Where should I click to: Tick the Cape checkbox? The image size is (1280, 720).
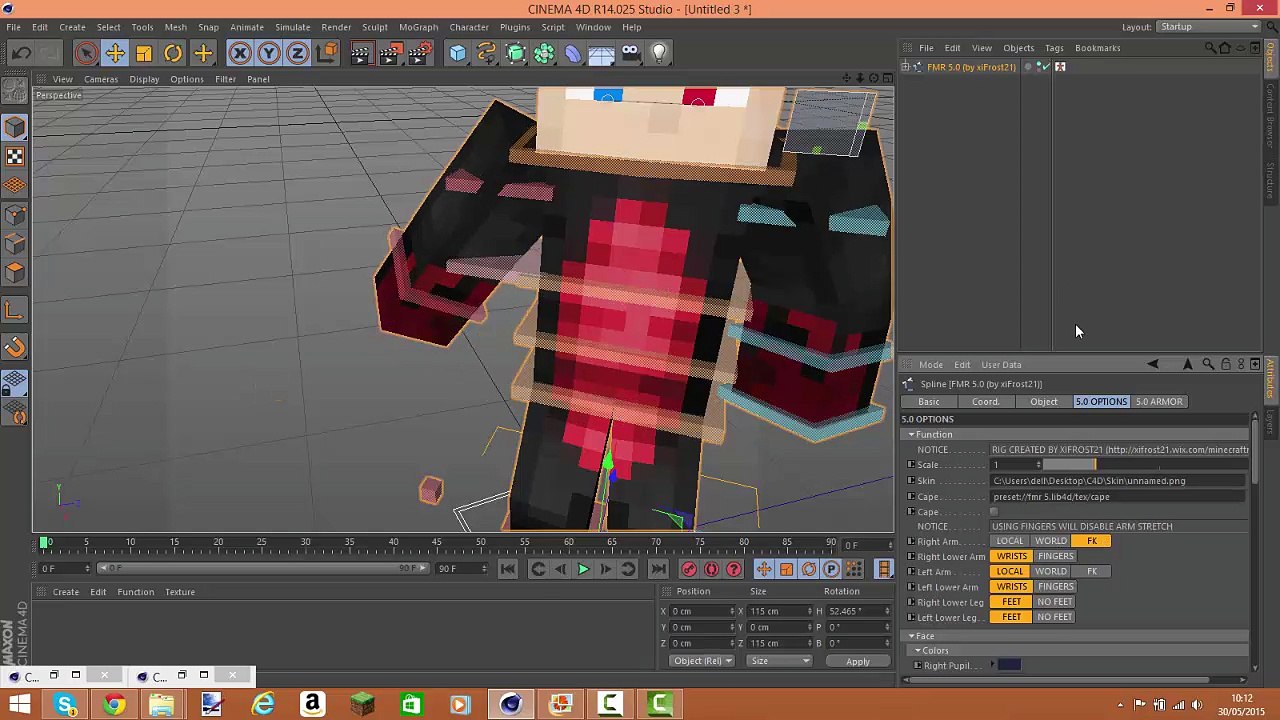pos(994,512)
